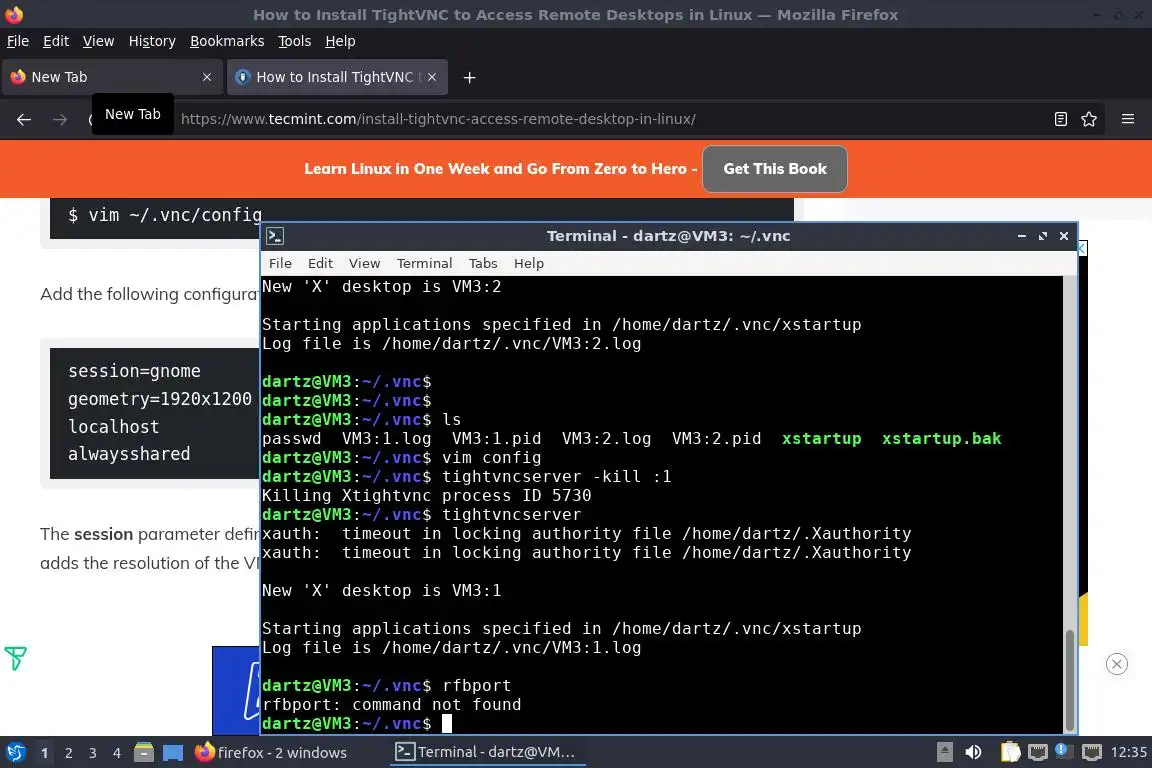The image size is (1152, 768).
Task: Click the 12:35 clock in the taskbar
Action: click(1128, 753)
